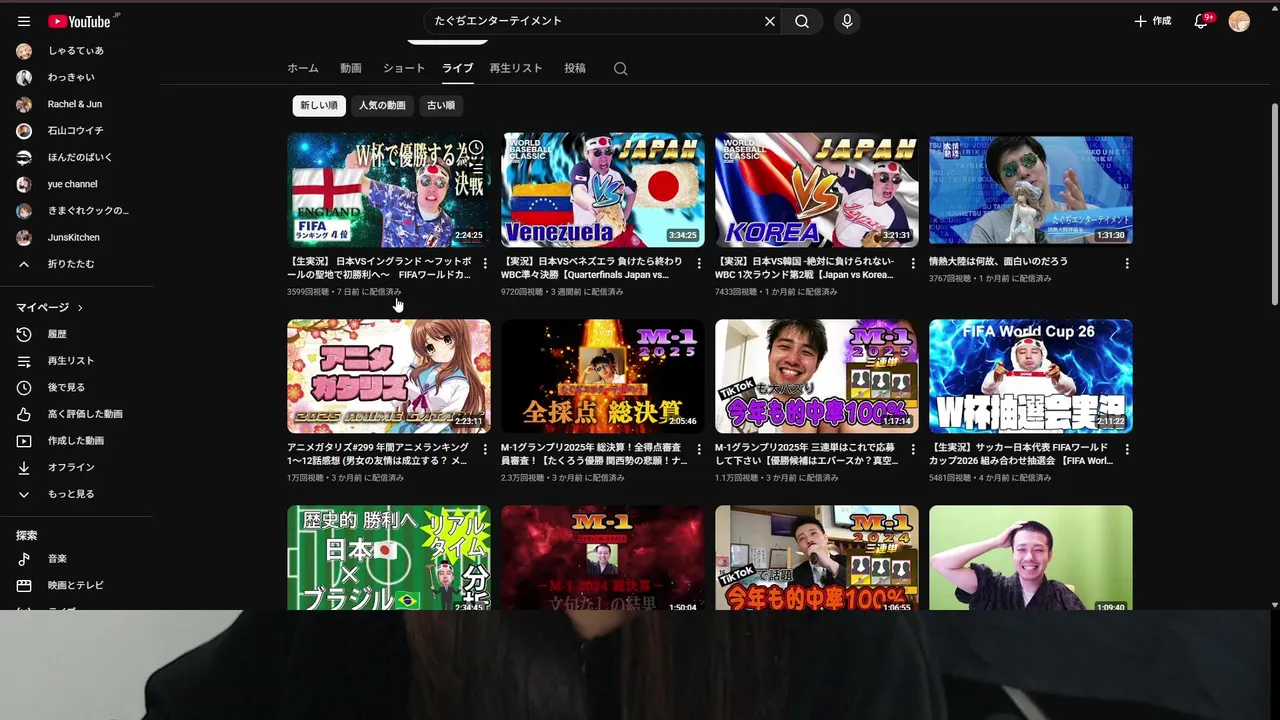Open 石山コウイチ channel
The width and height of the screenshot is (1280, 720).
(x=76, y=131)
